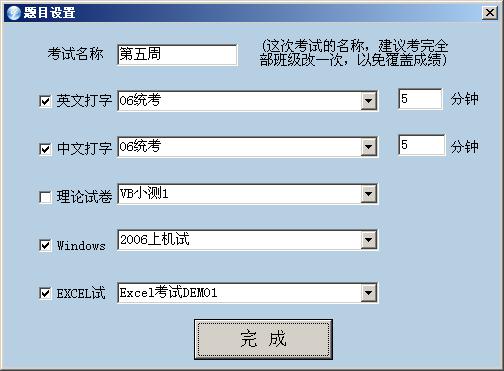
Task: Click the app icon in title bar
Action: (14, 13)
